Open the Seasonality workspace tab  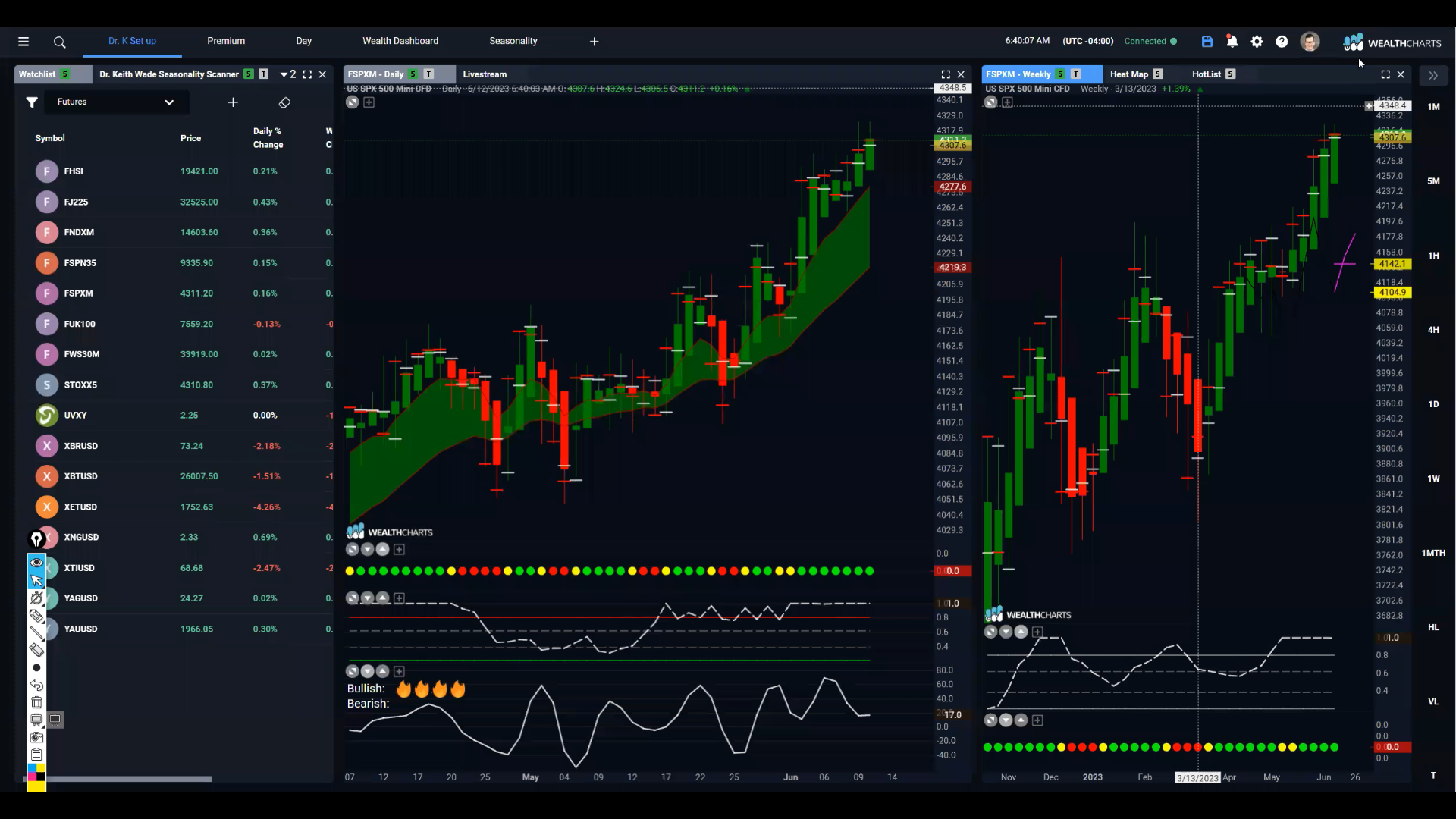[513, 41]
